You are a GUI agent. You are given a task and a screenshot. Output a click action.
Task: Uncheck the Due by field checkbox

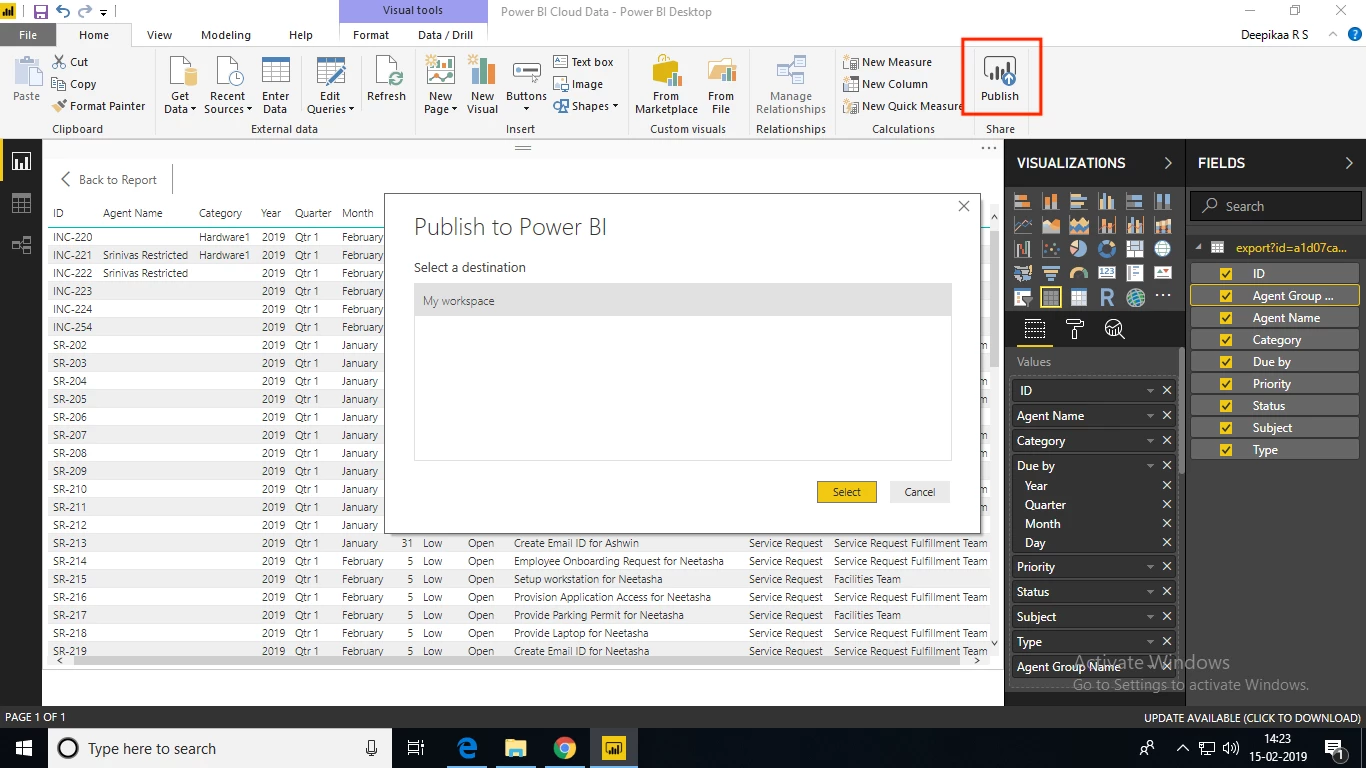click(x=1226, y=361)
